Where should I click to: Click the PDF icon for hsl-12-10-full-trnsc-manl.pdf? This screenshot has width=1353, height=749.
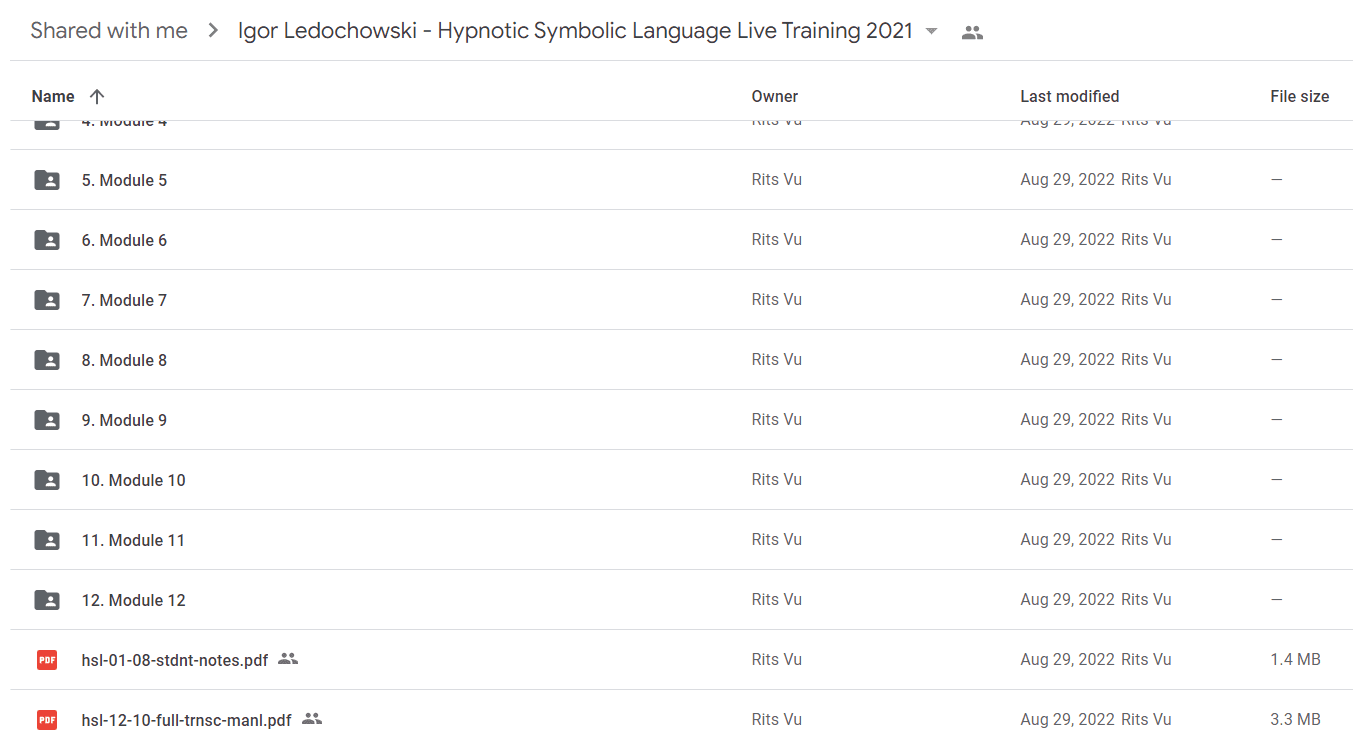47,720
